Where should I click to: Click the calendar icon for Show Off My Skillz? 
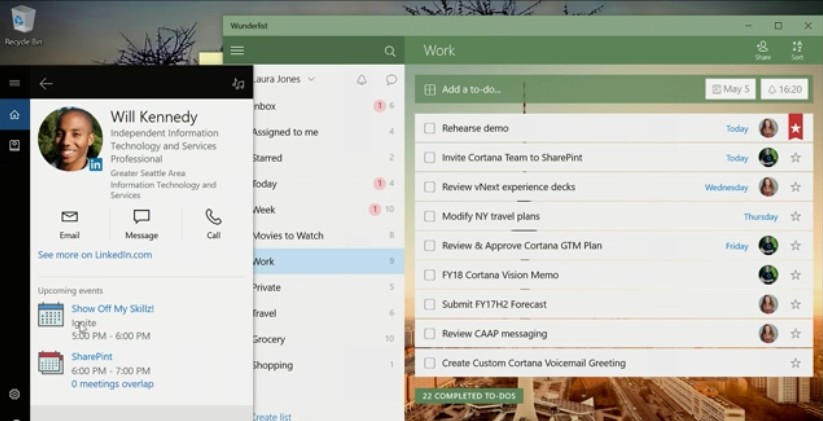[x=51, y=315]
